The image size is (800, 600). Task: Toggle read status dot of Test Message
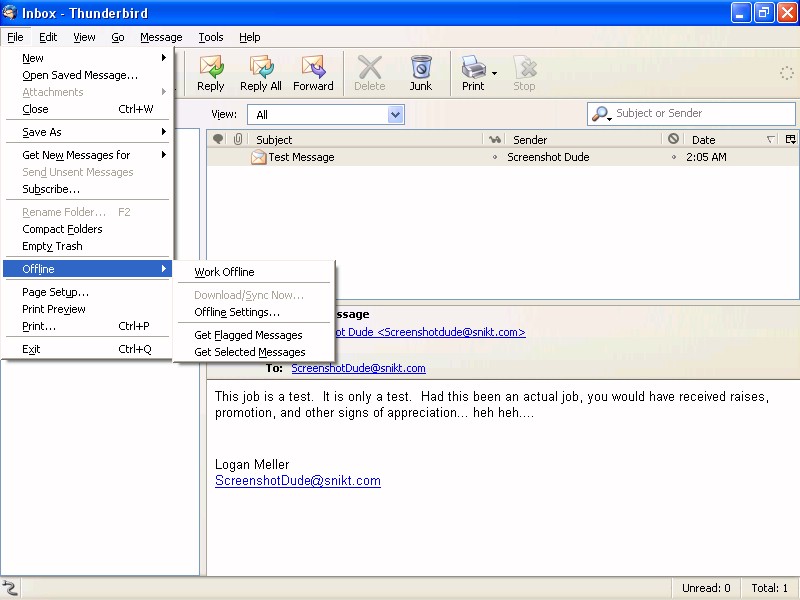point(494,157)
